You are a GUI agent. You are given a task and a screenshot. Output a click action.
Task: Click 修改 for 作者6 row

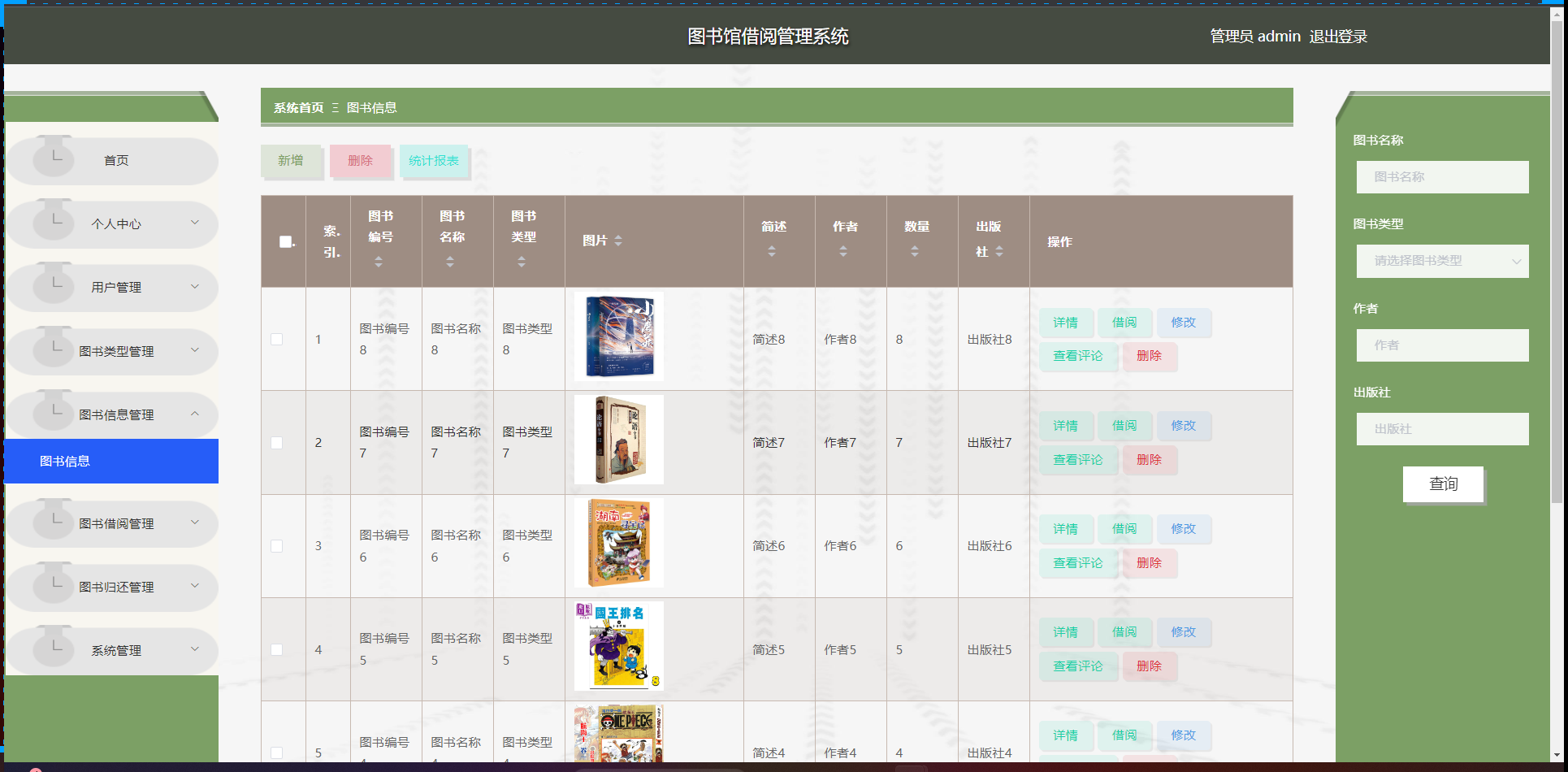point(1183,529)
